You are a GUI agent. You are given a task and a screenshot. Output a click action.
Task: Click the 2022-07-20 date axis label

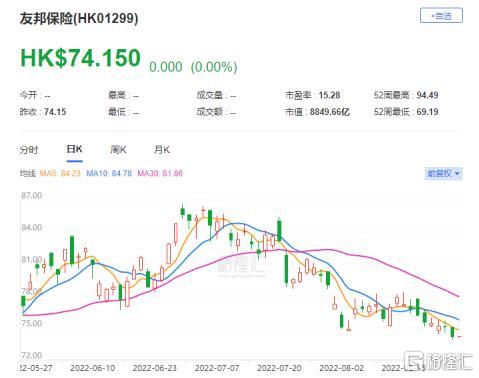[279, 368]
